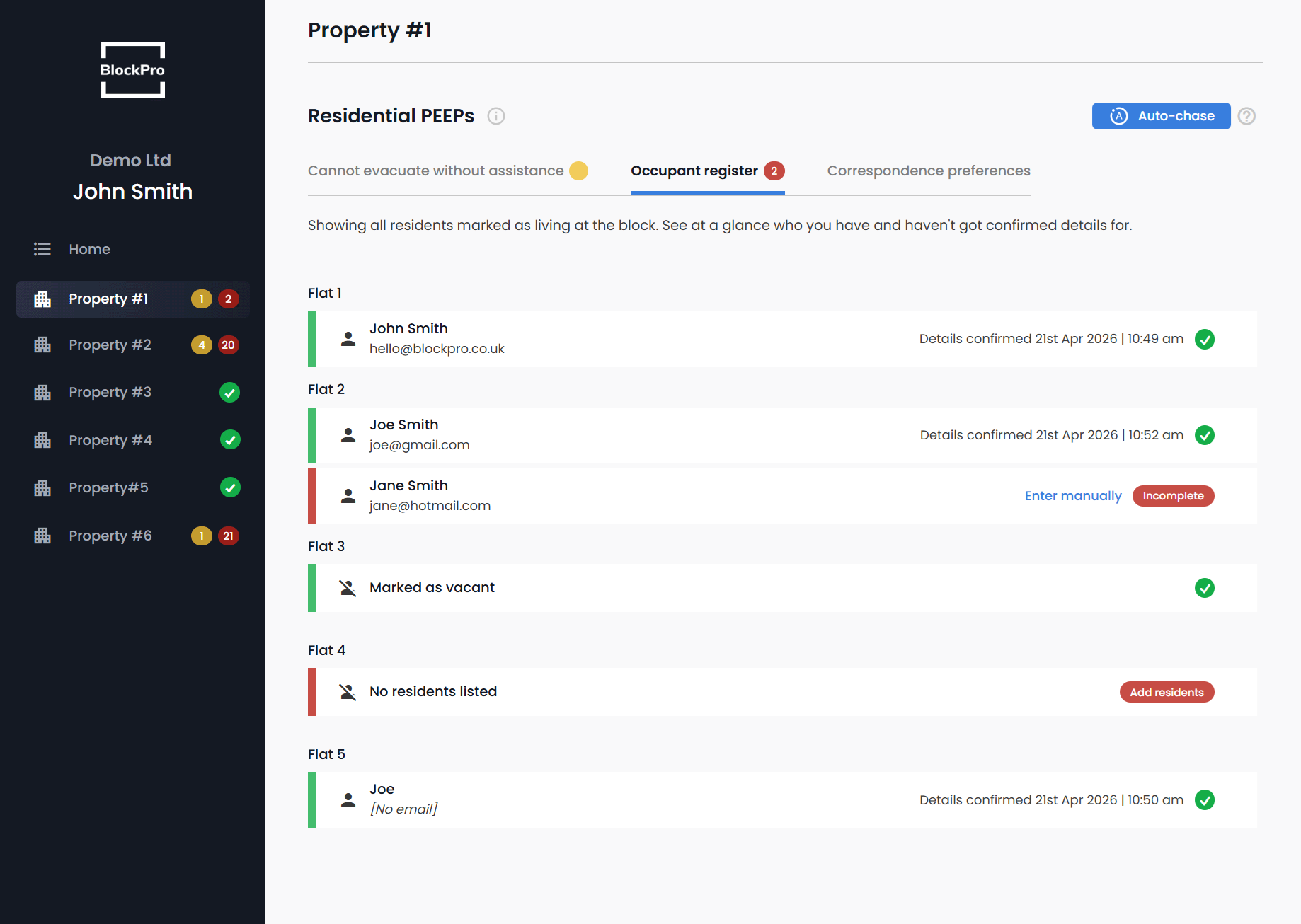Click the person icon beside John Smith
Screen dimensions: 1301x924
(x=348, y=338)
